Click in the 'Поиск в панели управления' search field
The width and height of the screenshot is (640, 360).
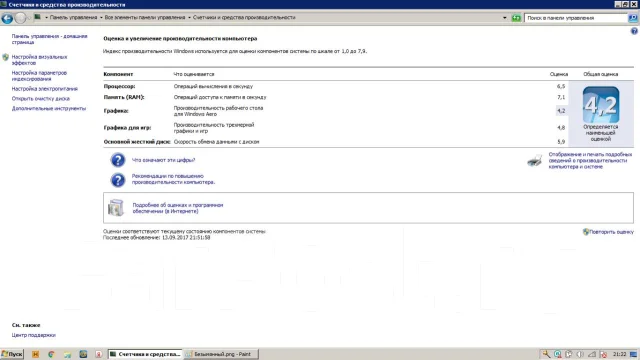[x=576, y=18]
